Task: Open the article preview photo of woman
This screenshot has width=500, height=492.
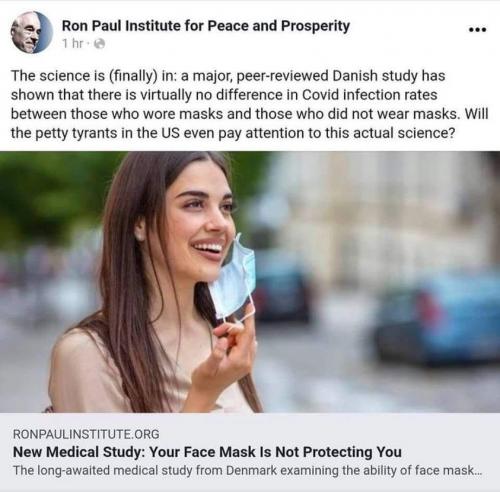Action: 250,282
